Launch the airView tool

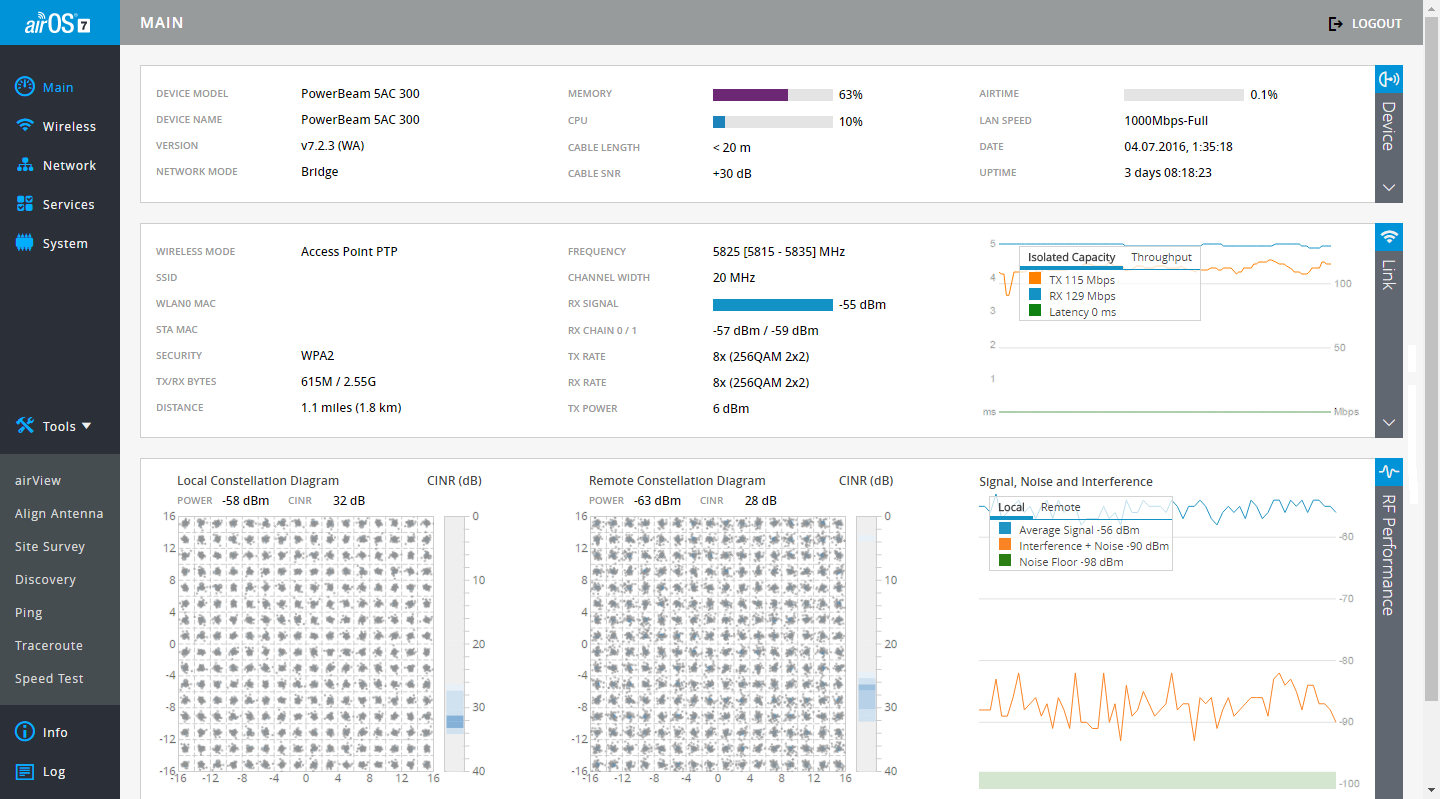[x=38, y=481]
